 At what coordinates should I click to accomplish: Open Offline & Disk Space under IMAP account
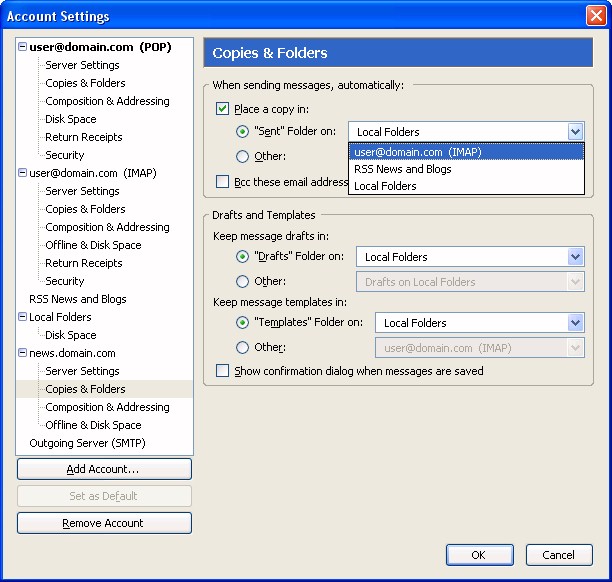tap(93, 245)
